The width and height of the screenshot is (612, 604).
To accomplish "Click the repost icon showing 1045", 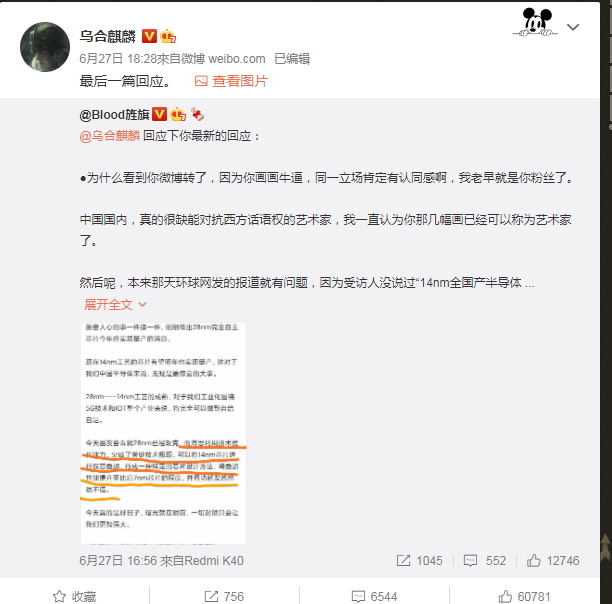I will coord(420,561).
